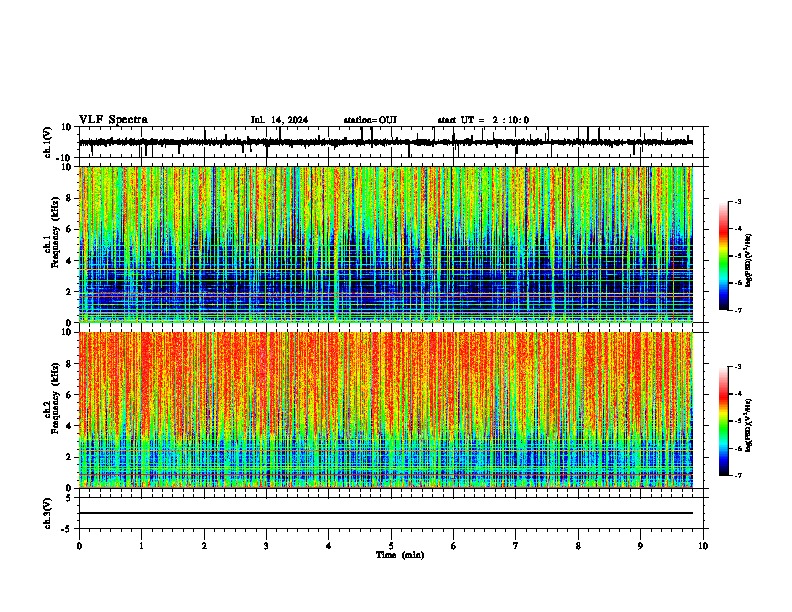Click the "ch.3(V)" axis label
Screen dimensions: 792x612
(48, 514)
